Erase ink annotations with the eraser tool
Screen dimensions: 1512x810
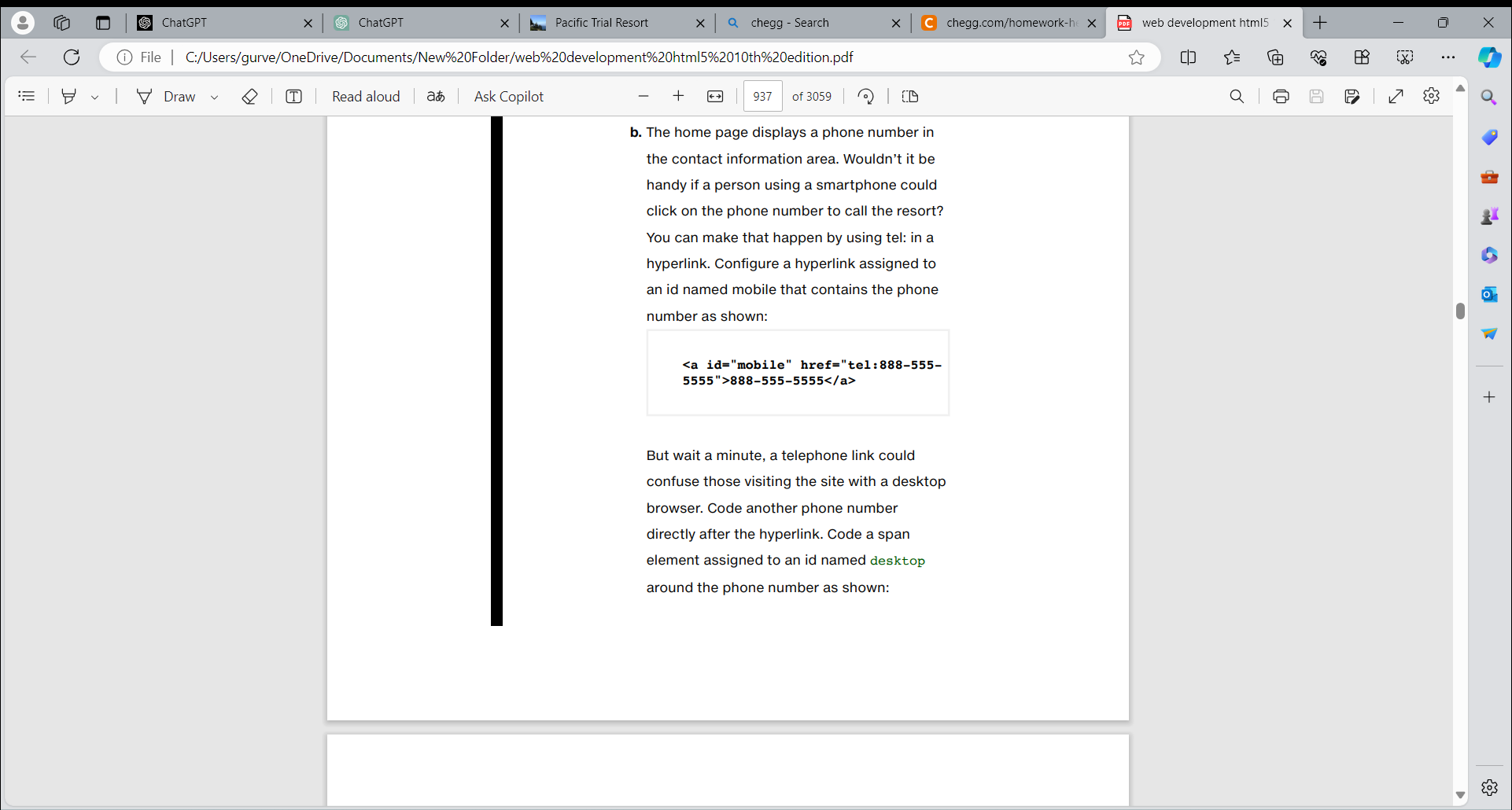(x=250, y=96)
